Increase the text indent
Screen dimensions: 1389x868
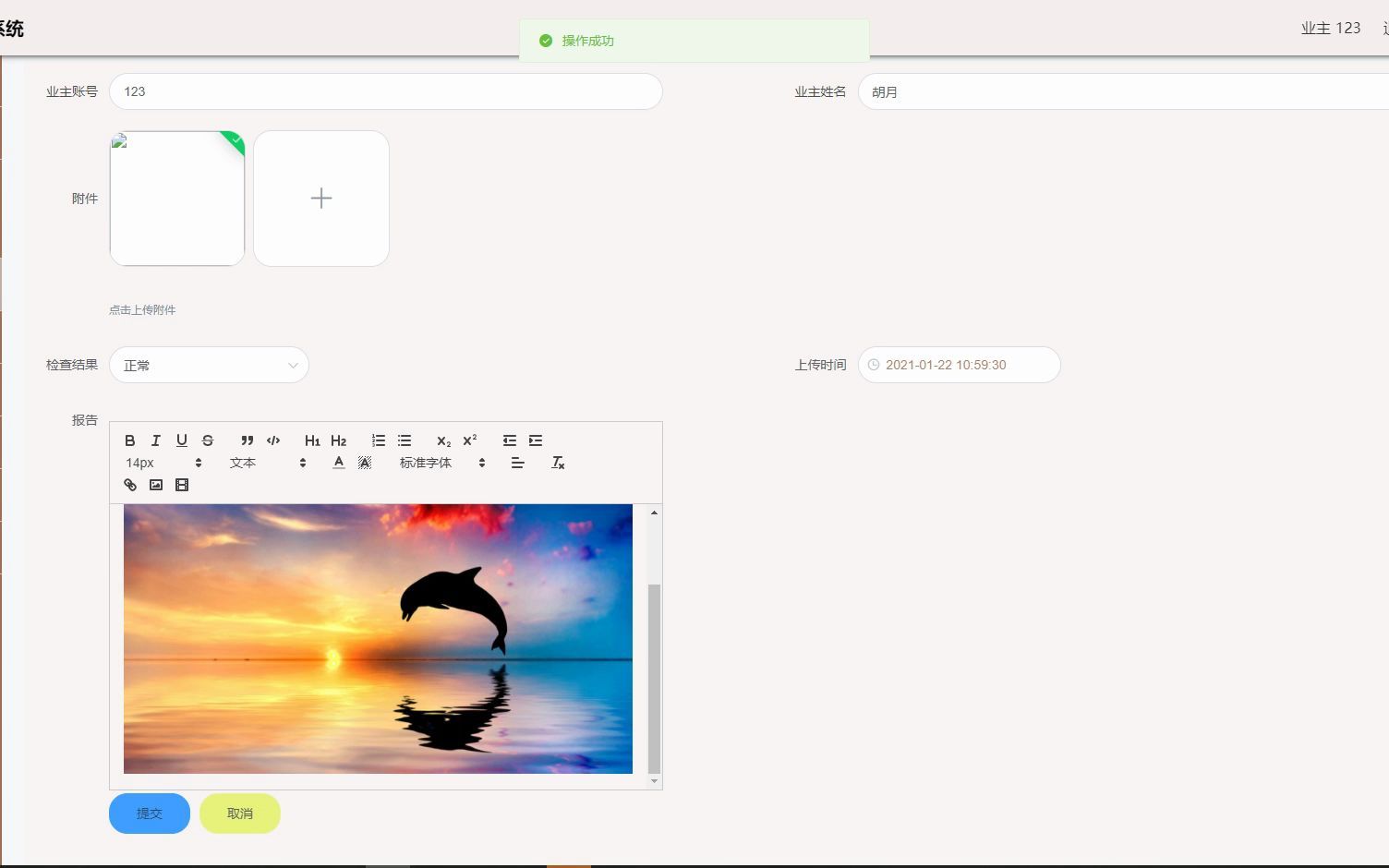pyautogui.click(x=536, y=440)
